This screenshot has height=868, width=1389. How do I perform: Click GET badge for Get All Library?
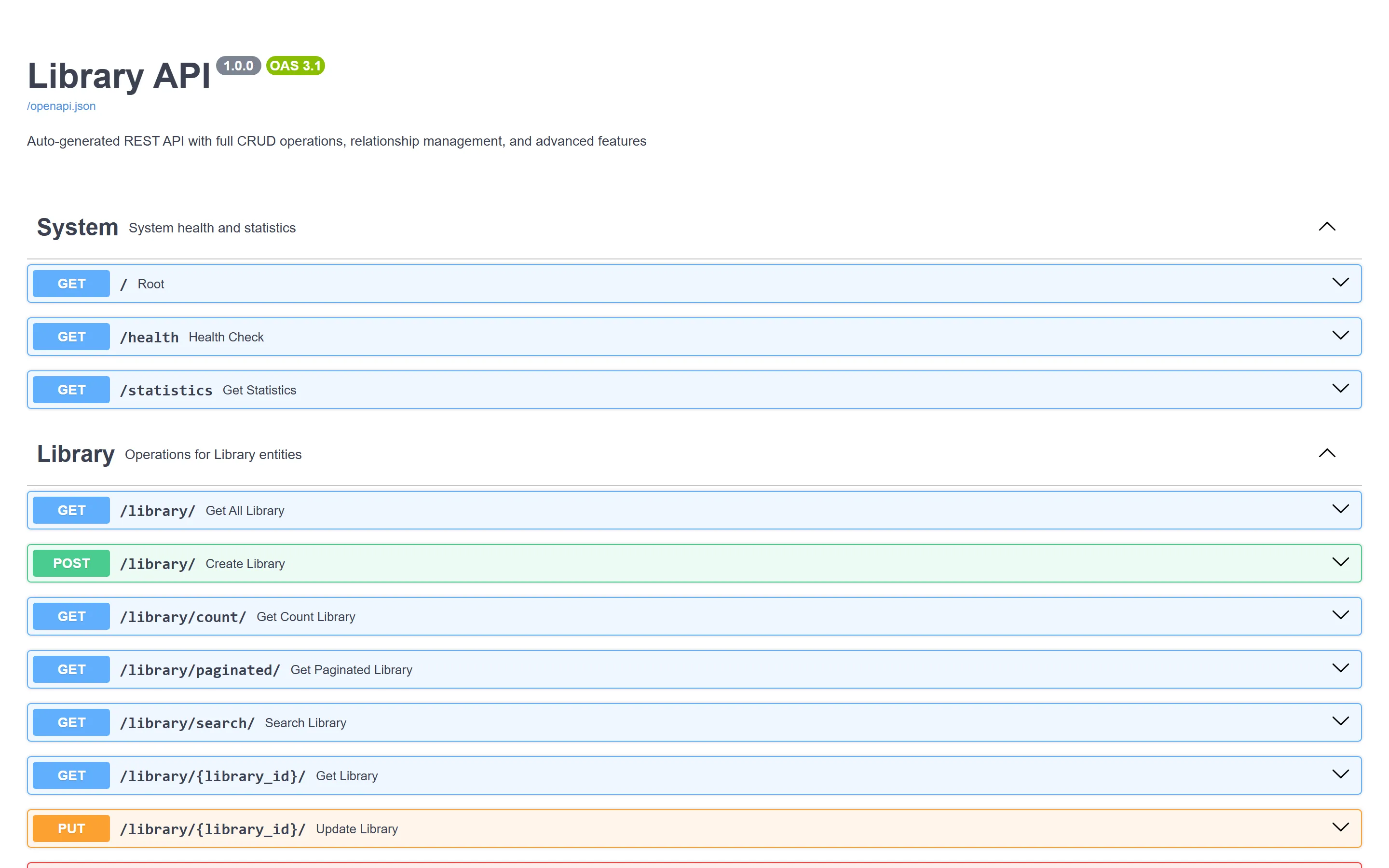point(71,510)
